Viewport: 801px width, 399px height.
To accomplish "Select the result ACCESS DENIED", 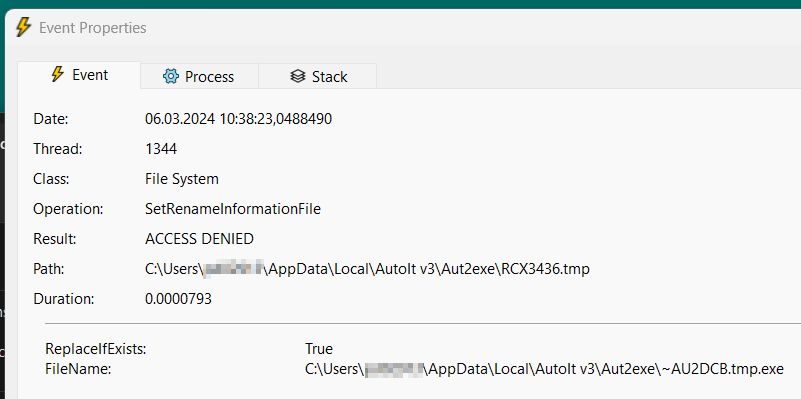I will [199, 239].
